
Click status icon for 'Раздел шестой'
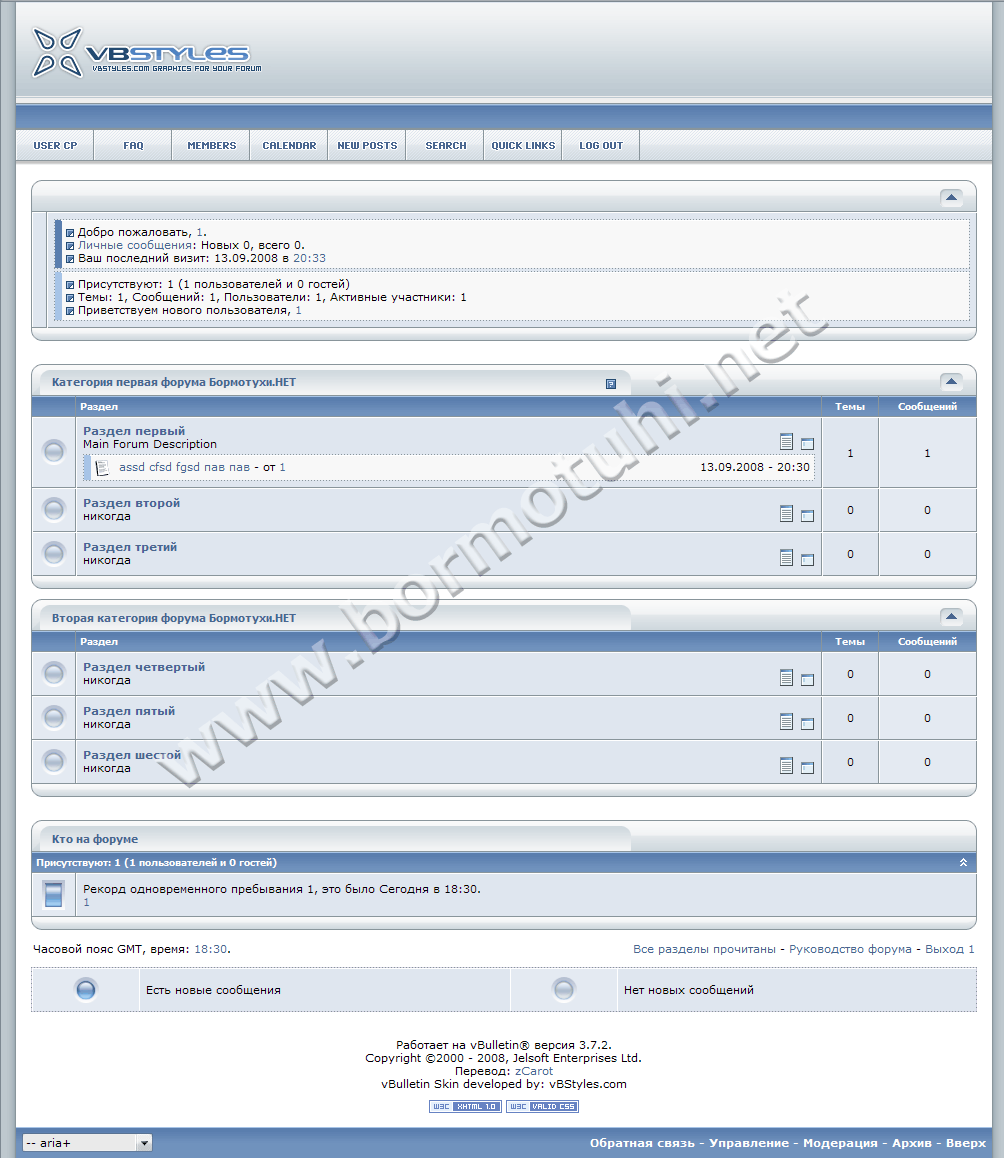[x=54, y=761]
